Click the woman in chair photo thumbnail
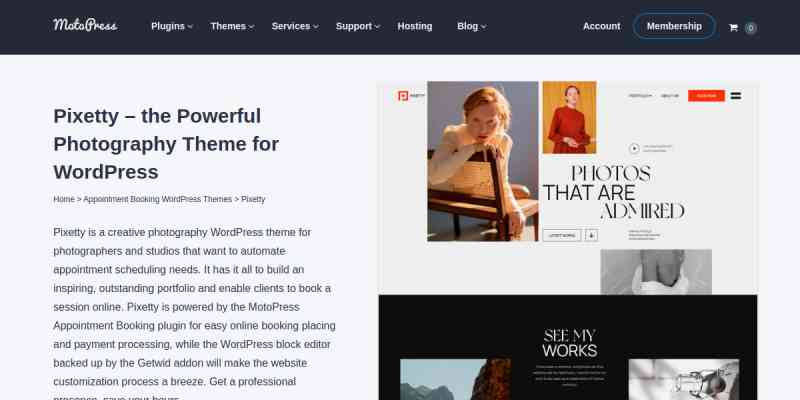This screenshot has width=800, height=400. point(483,161)
